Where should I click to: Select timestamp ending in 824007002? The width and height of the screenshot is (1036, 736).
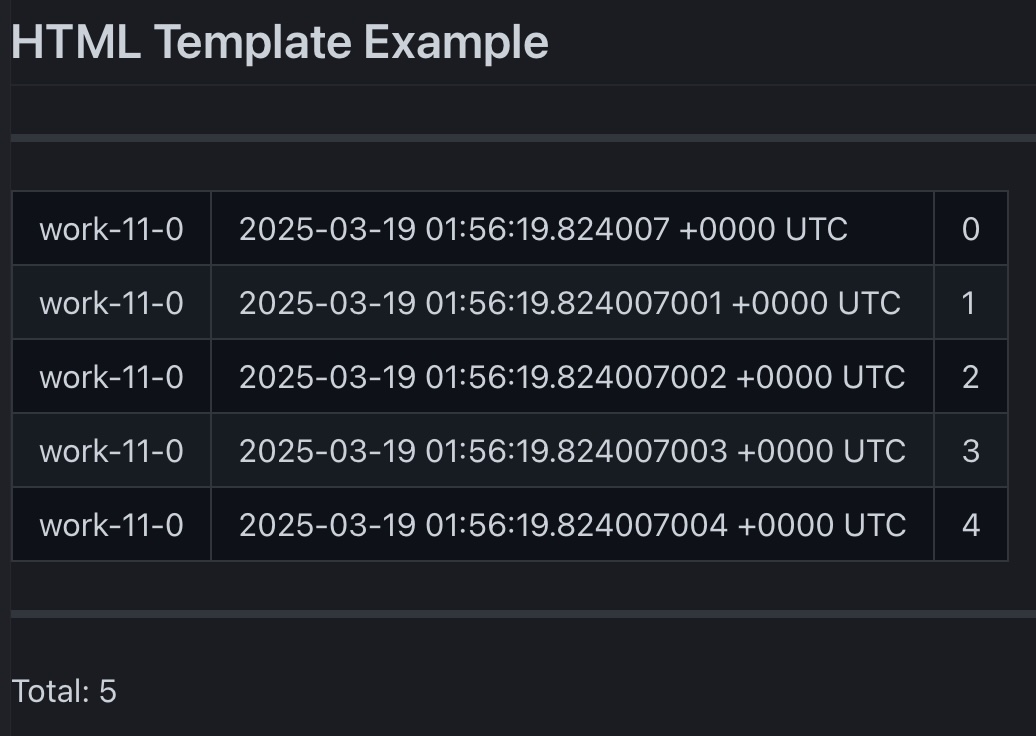(572, 377)
